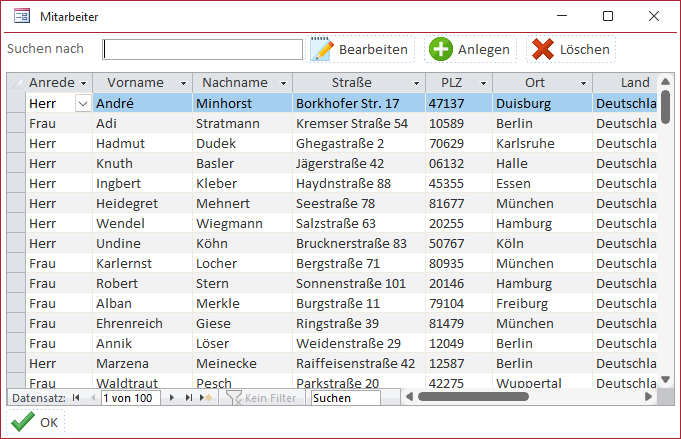Select cell 'Hadmut' in Vorname column
Viewport: 681px width, 439px height.
pyautogui.click(x=142, y=143)
